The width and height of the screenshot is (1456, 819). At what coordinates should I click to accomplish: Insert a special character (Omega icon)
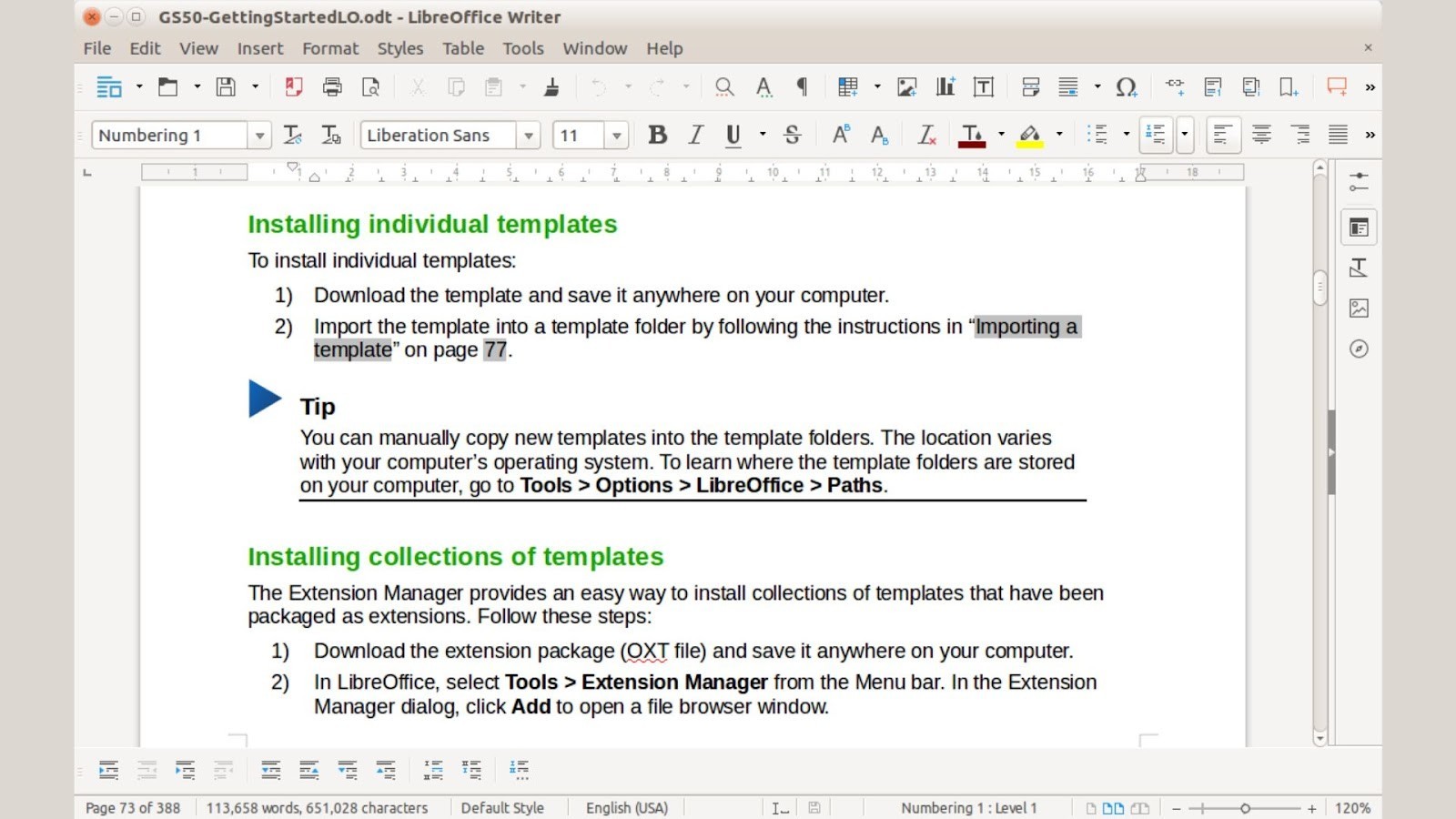[x=1126, y=86]
